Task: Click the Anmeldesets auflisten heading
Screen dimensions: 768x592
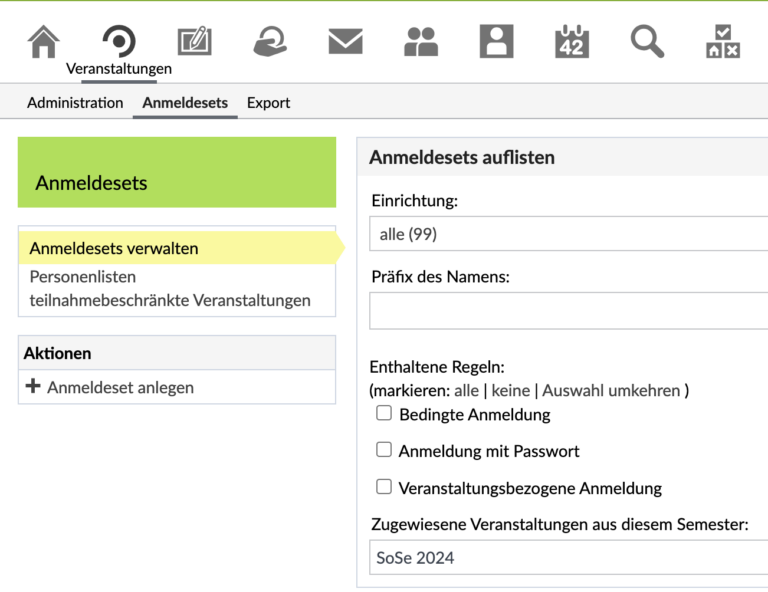Action: pos(462,157)
